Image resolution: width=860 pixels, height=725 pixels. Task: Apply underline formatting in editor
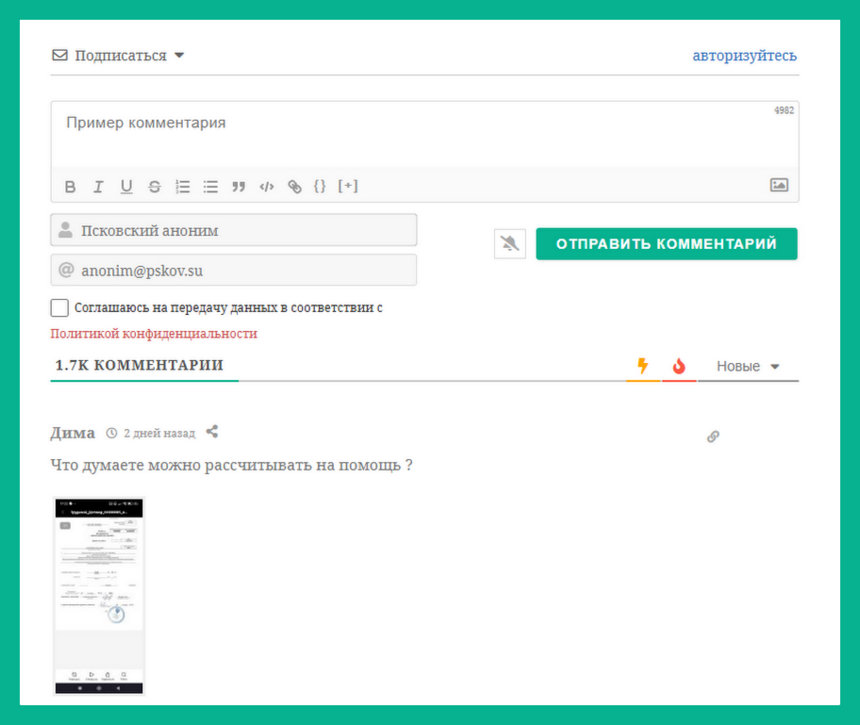126,186
